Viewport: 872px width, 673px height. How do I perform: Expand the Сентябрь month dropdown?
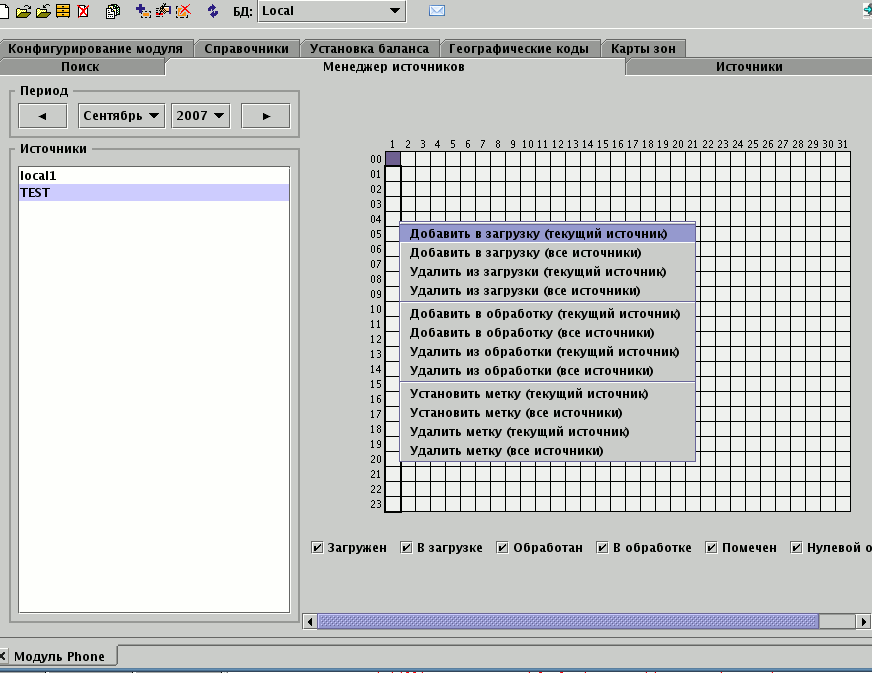coord(122,116)
